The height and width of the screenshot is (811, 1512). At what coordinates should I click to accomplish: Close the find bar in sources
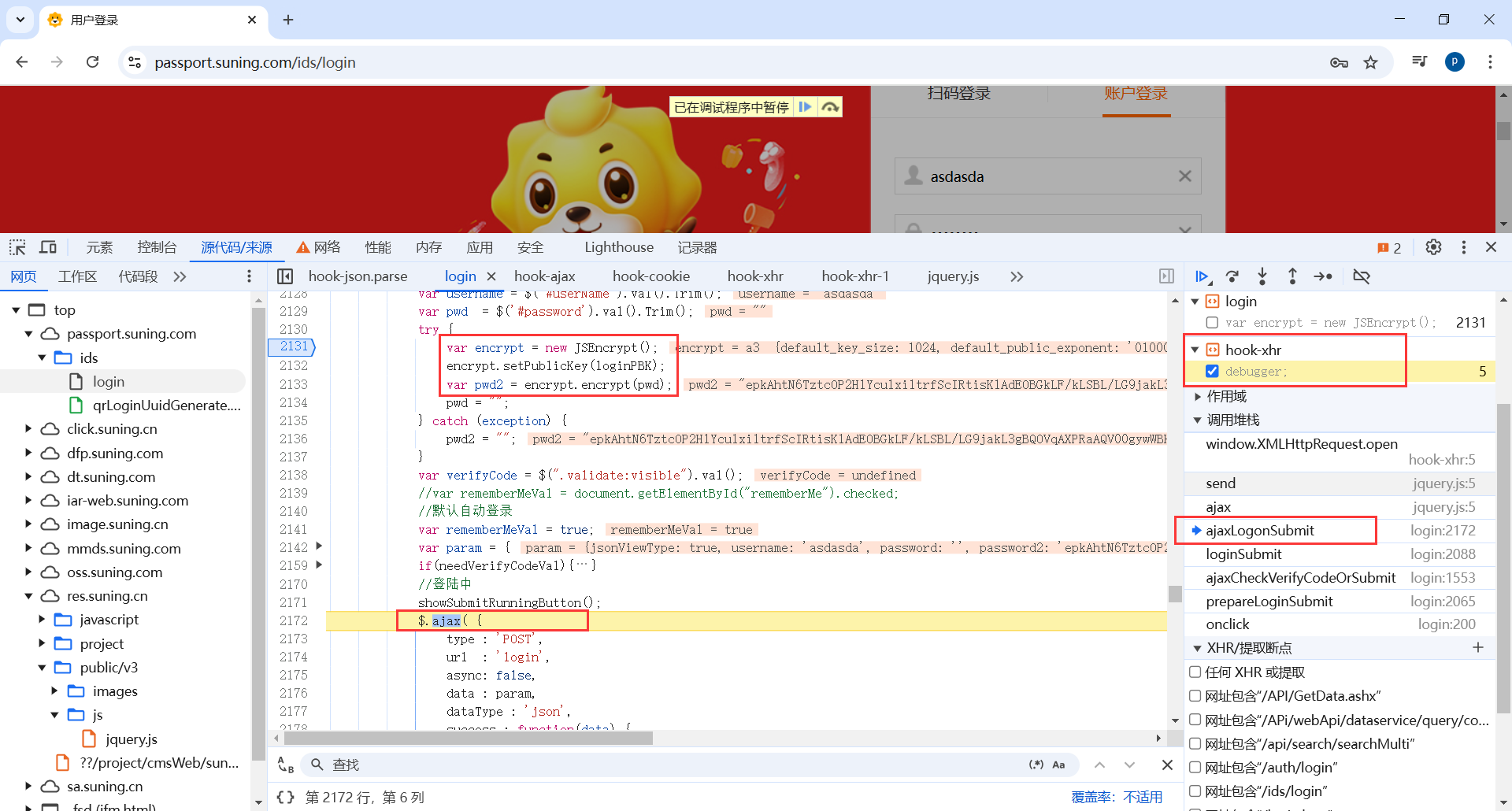(x=1167, y=765)
